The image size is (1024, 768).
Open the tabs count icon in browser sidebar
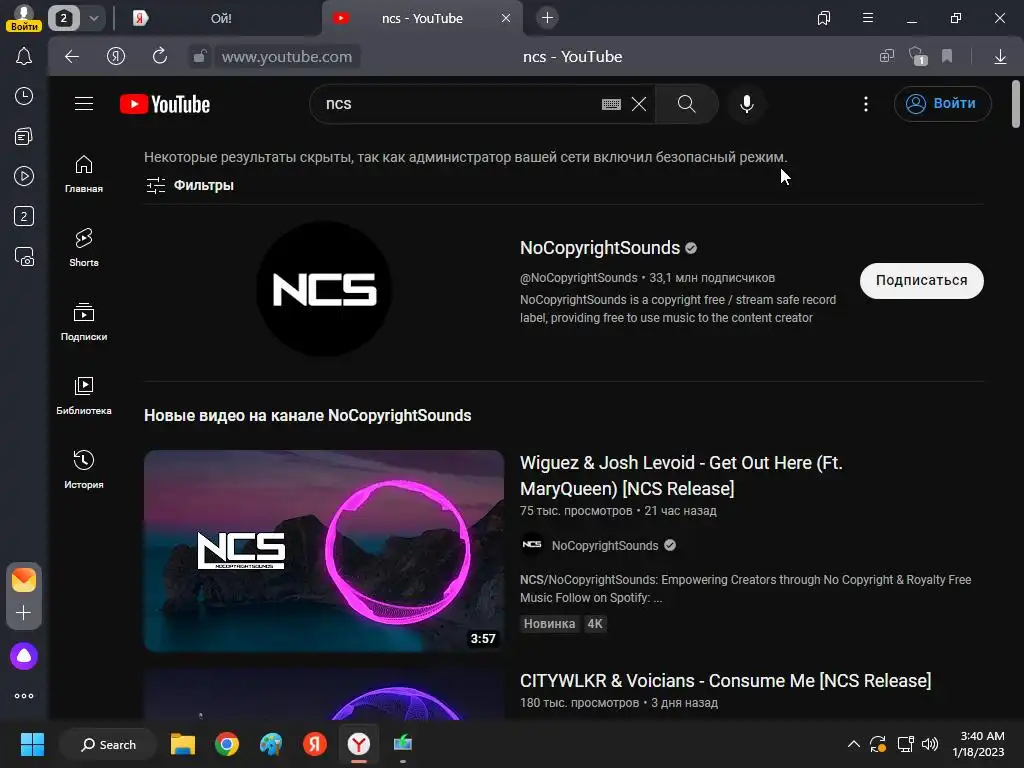tap(24, 216)
